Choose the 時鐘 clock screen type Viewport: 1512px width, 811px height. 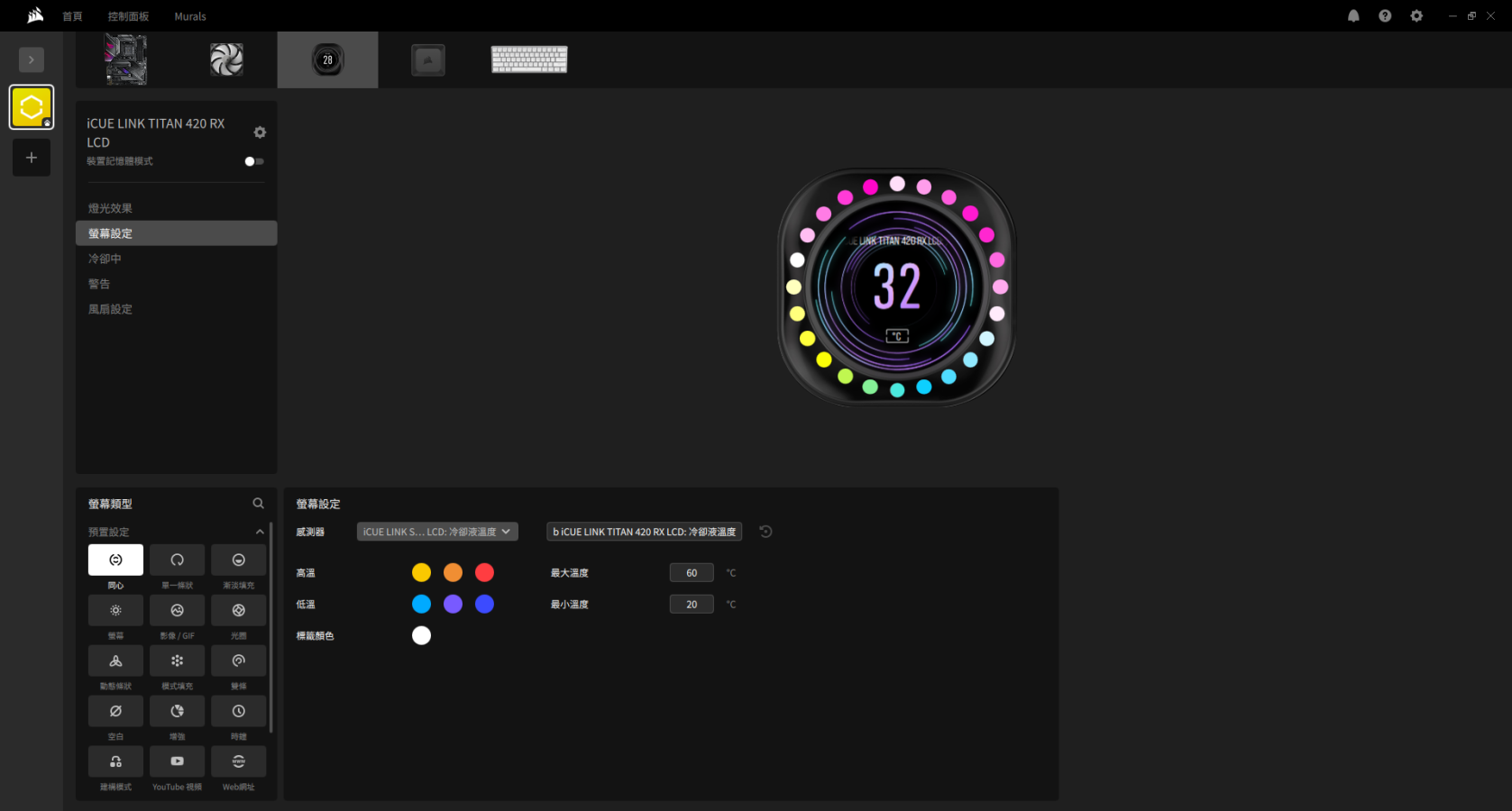tap(238, 712)
